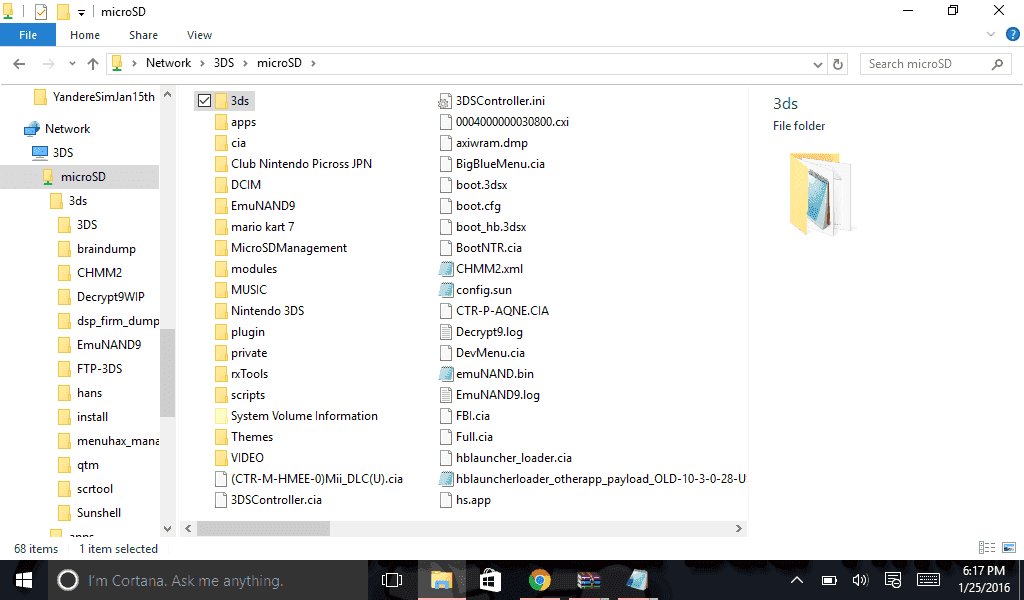Image resolution: width=1024 pixels, height=600 pixels.
Task: Click the battery status tray icon
Action: [x=829, y=580]
